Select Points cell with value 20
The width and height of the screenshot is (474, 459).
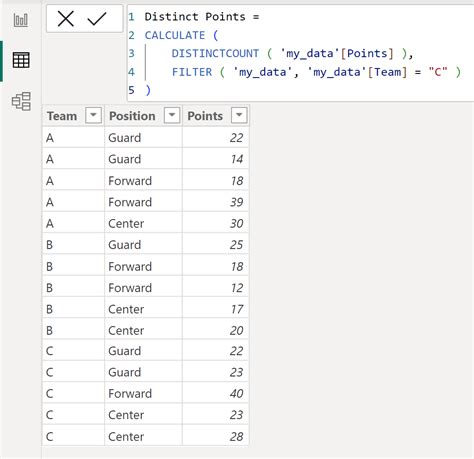[x=216, y=330]
